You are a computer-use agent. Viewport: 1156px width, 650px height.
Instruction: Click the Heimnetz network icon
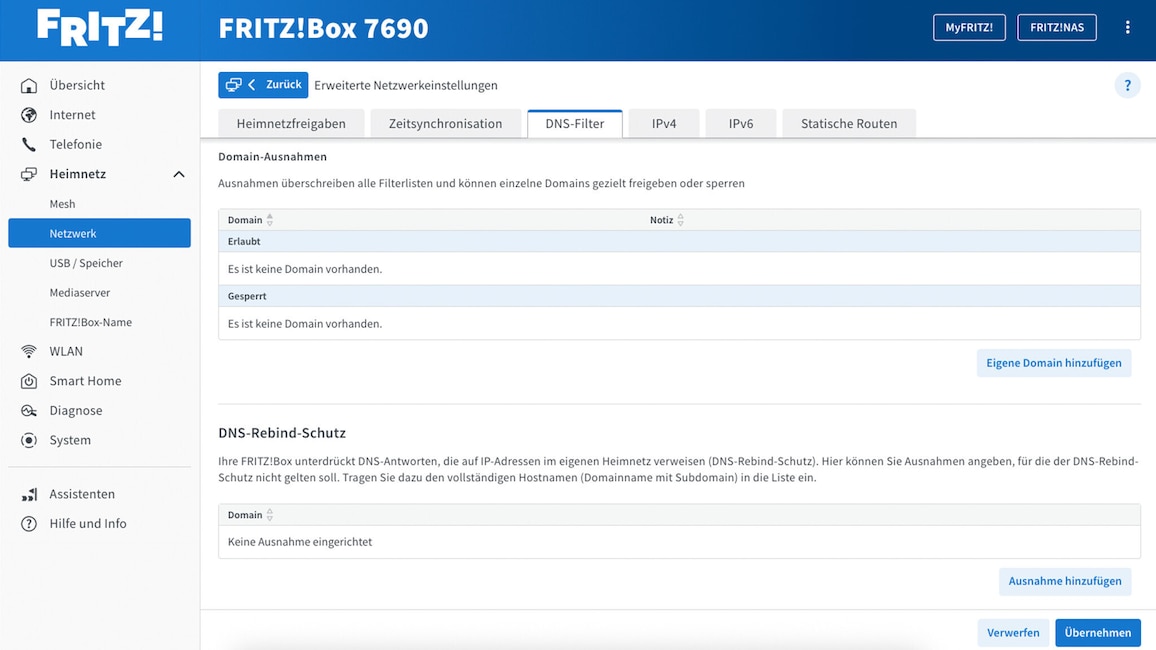[29, 174]
